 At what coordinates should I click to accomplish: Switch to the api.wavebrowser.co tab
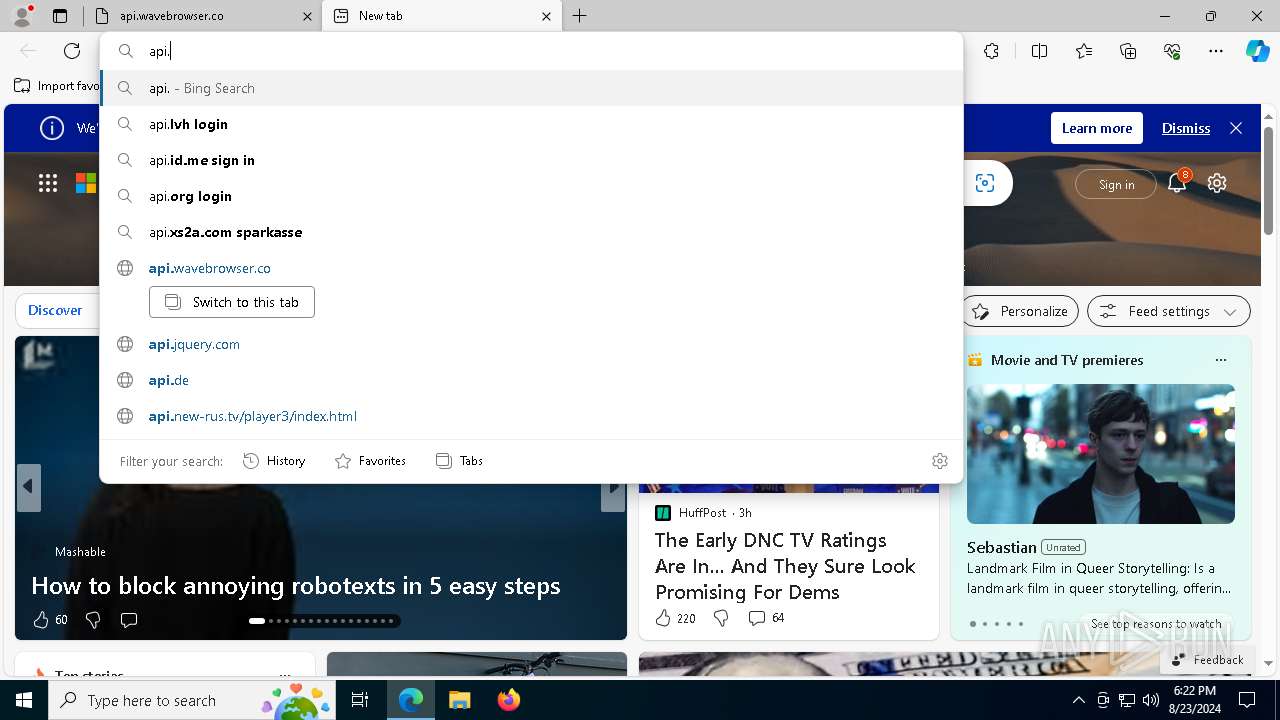[200, 16]
